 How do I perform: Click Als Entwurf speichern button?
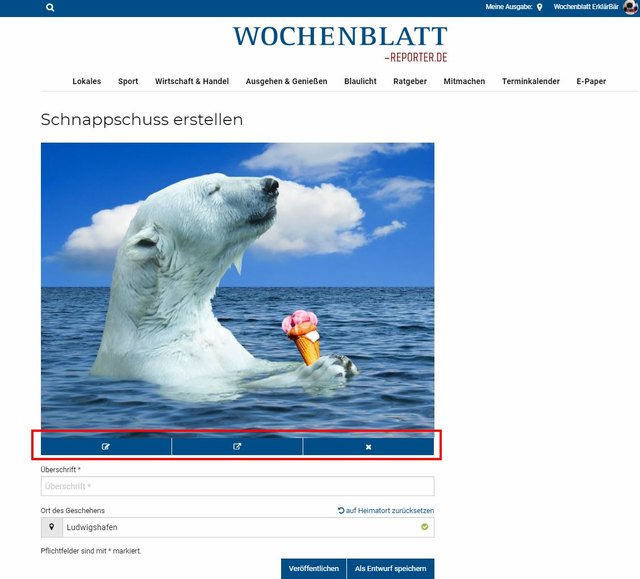391,568
